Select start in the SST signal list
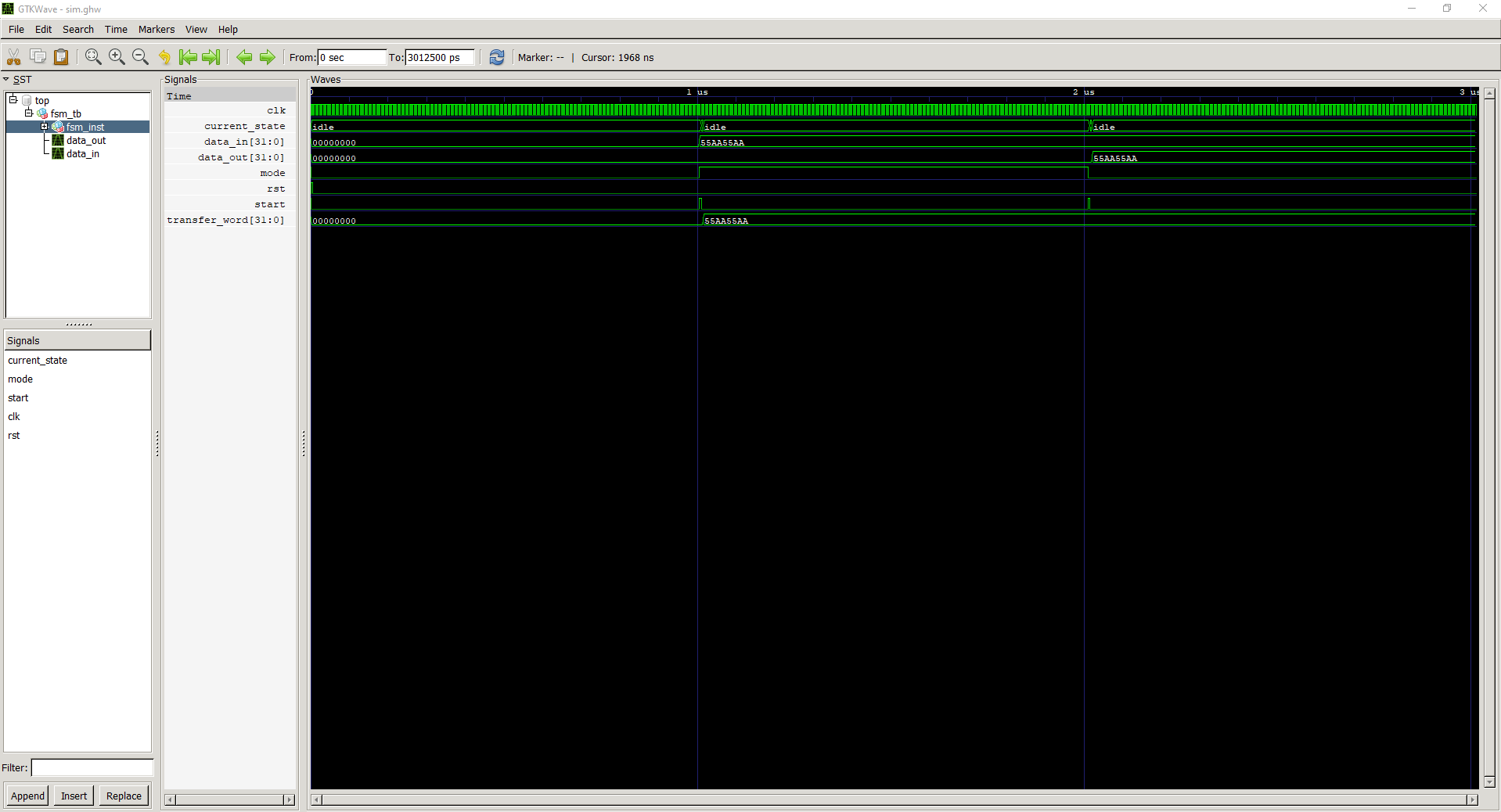The image size is (1501, 812). tap(18, 398)
